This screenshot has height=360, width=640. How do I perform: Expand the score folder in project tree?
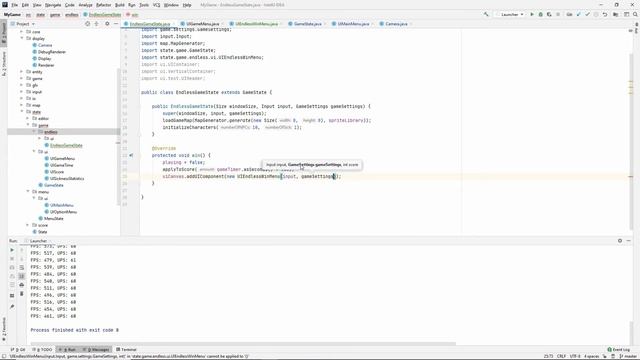click(x=28, y=225)
